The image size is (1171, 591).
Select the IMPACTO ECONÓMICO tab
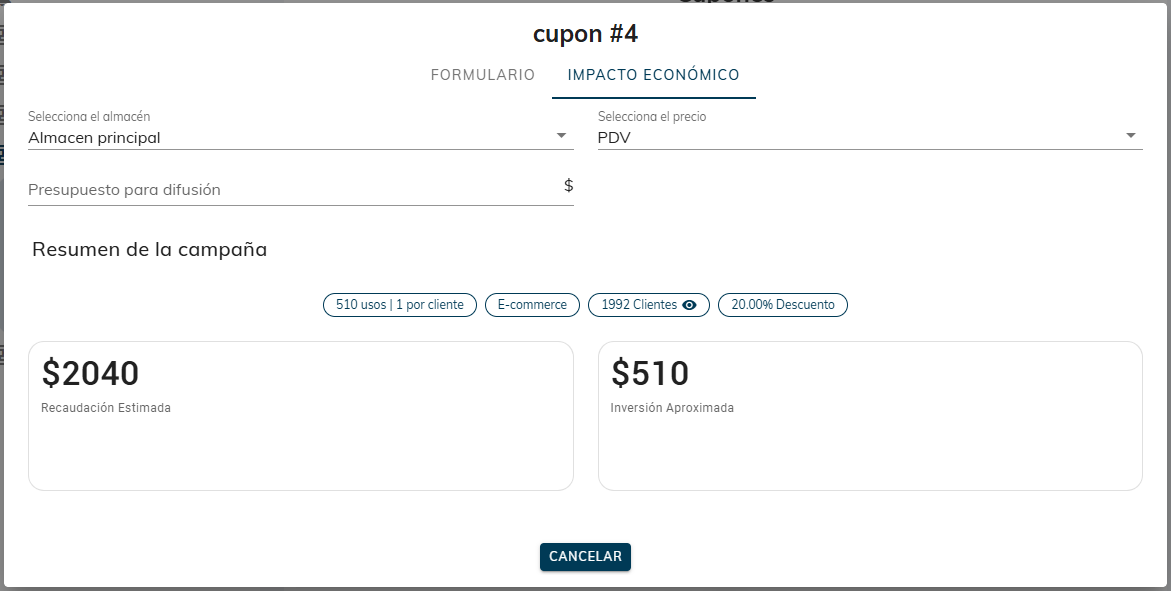653,75
